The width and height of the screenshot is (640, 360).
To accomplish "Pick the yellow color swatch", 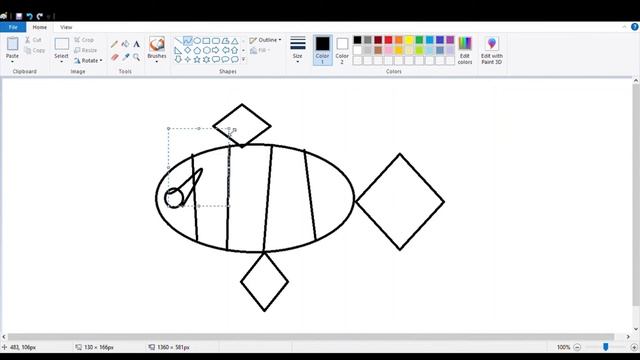I will 409,40.
